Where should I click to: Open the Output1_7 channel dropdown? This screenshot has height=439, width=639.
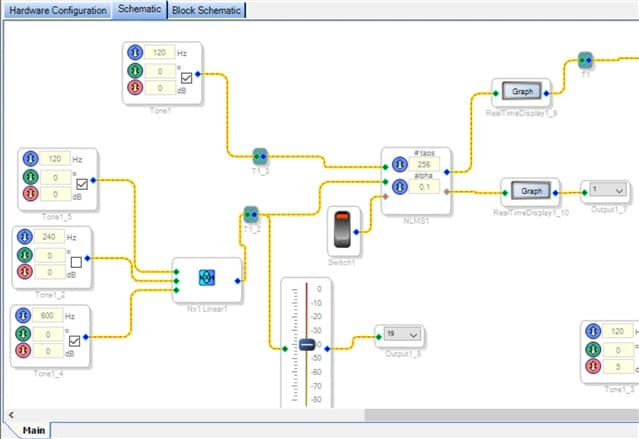tap(608, 190)
